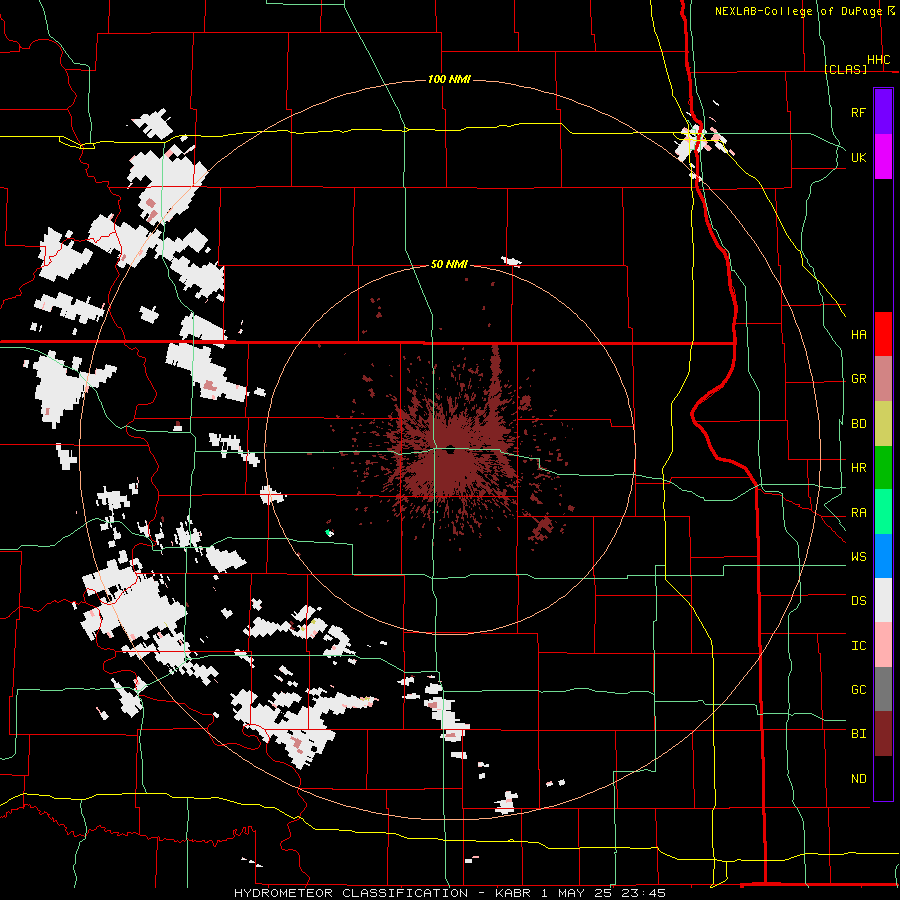Click the red HA legend color swatch
The image size is (900, 900).
(x=883, y=334)
